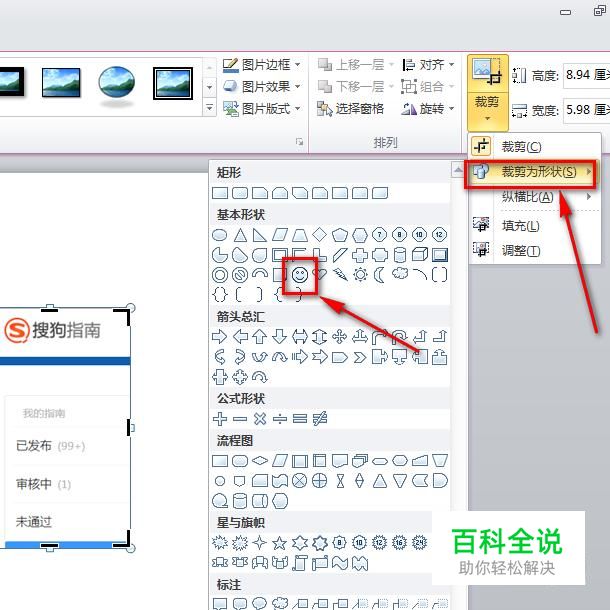Select the no-symbol prohibited shape
Image resolution: width=610 pixels, height=610 pixels.
coord(240,275)
